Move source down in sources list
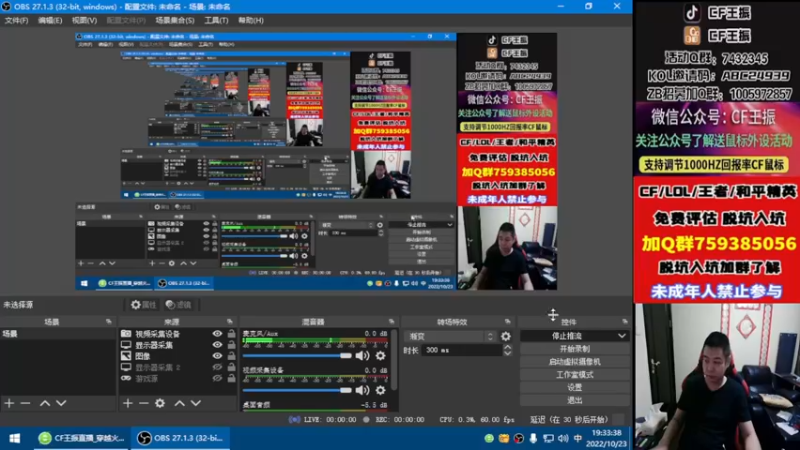The height and width of the screenshot is (450, 800). click(x=196, y=403)
